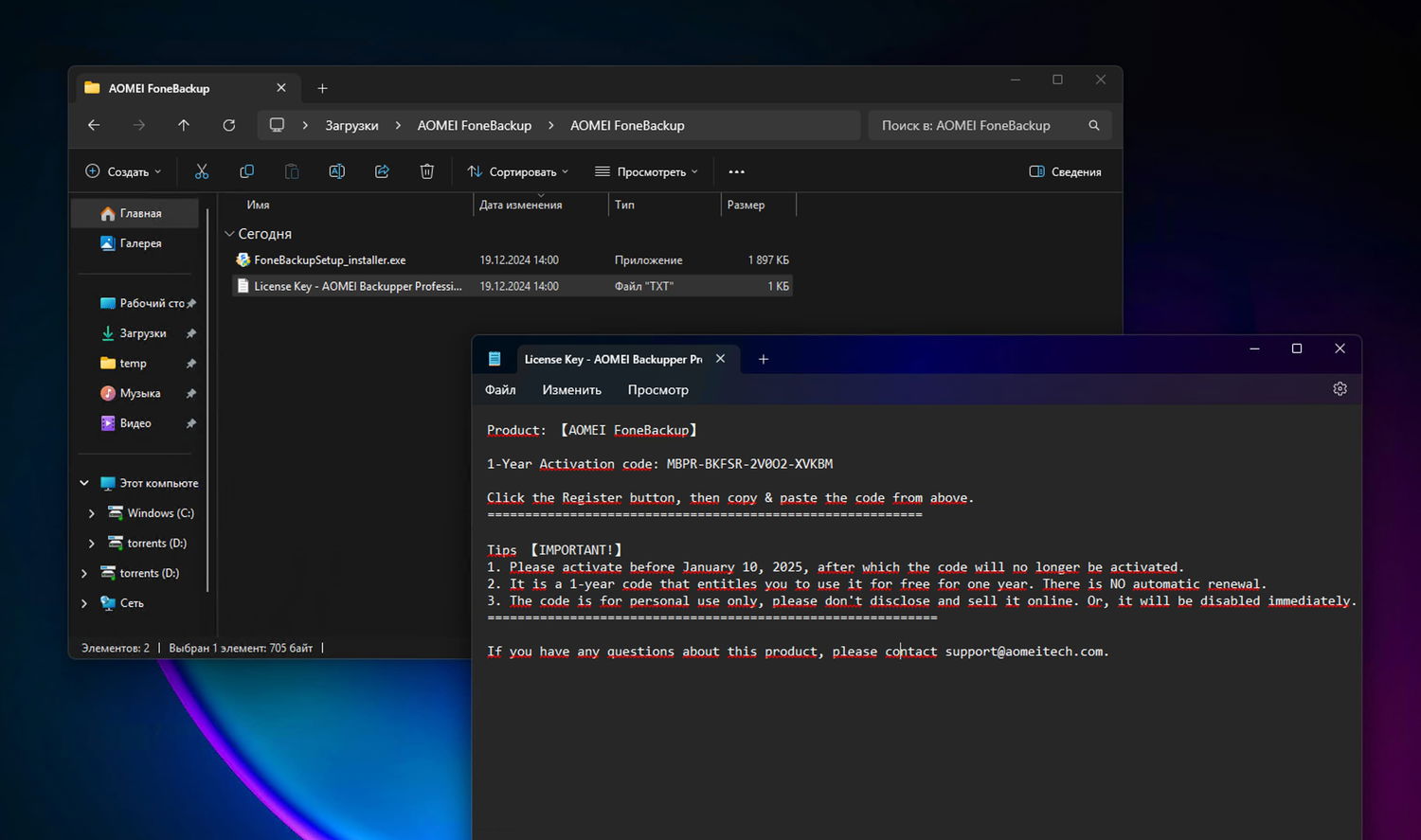Collapse Этот компьютер tree node
The width and height of the screenshot is (1421, 840).
(84, 483)
